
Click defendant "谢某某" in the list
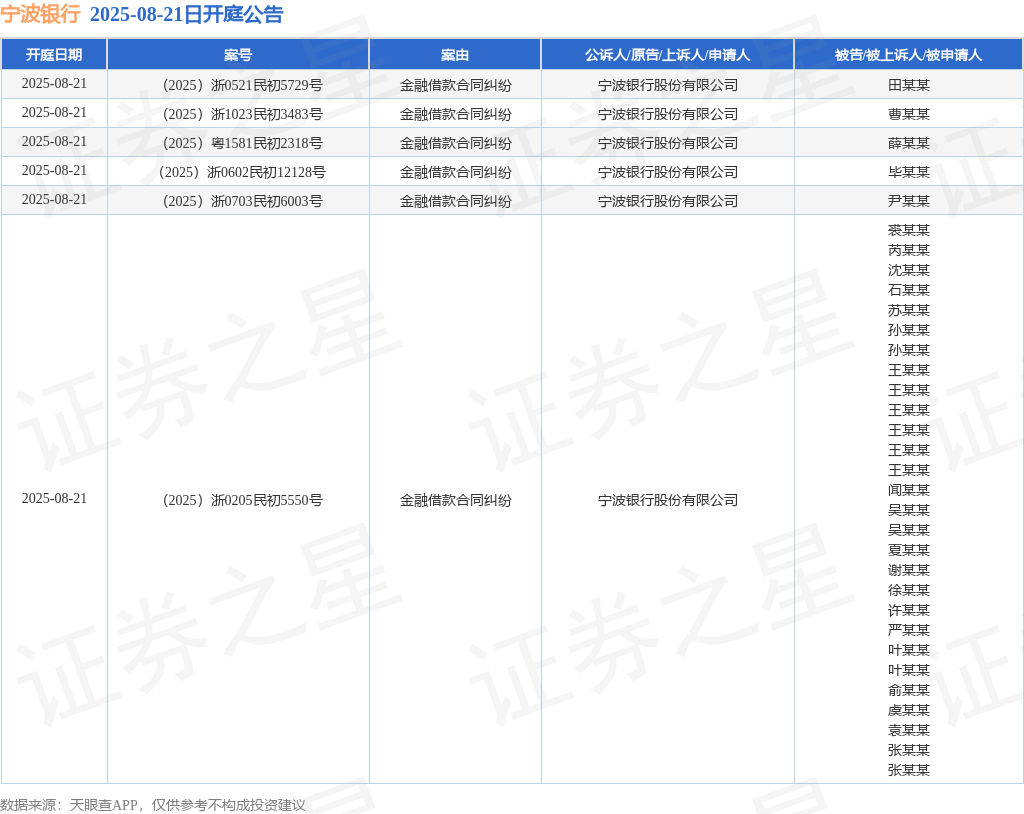click(908, 570)
